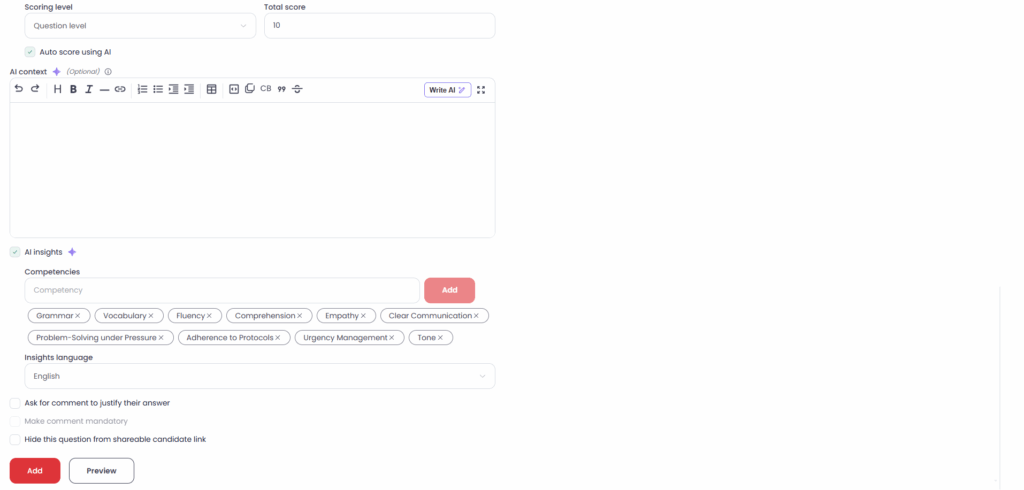The height and width of the screenshot is (490, 1024).
Task: Remove the Grammar competency tag
Action: coord(78,316)
